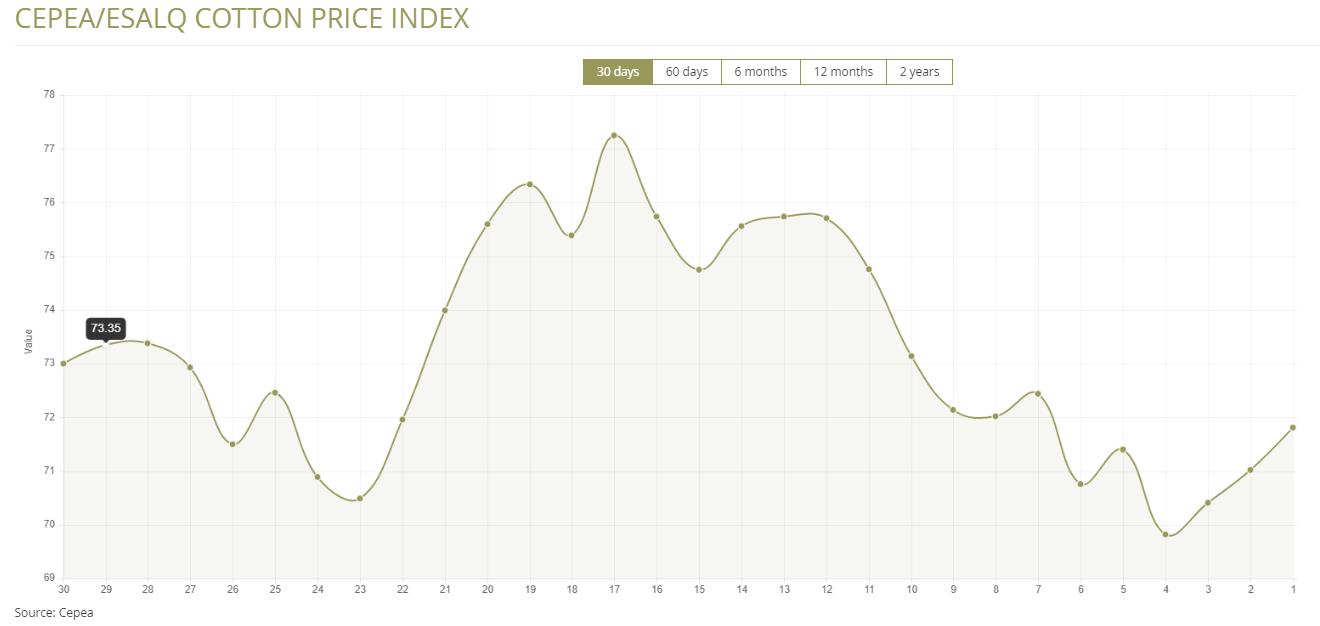
Task: Select the 30 days range tab
Action: click(617, 72)
